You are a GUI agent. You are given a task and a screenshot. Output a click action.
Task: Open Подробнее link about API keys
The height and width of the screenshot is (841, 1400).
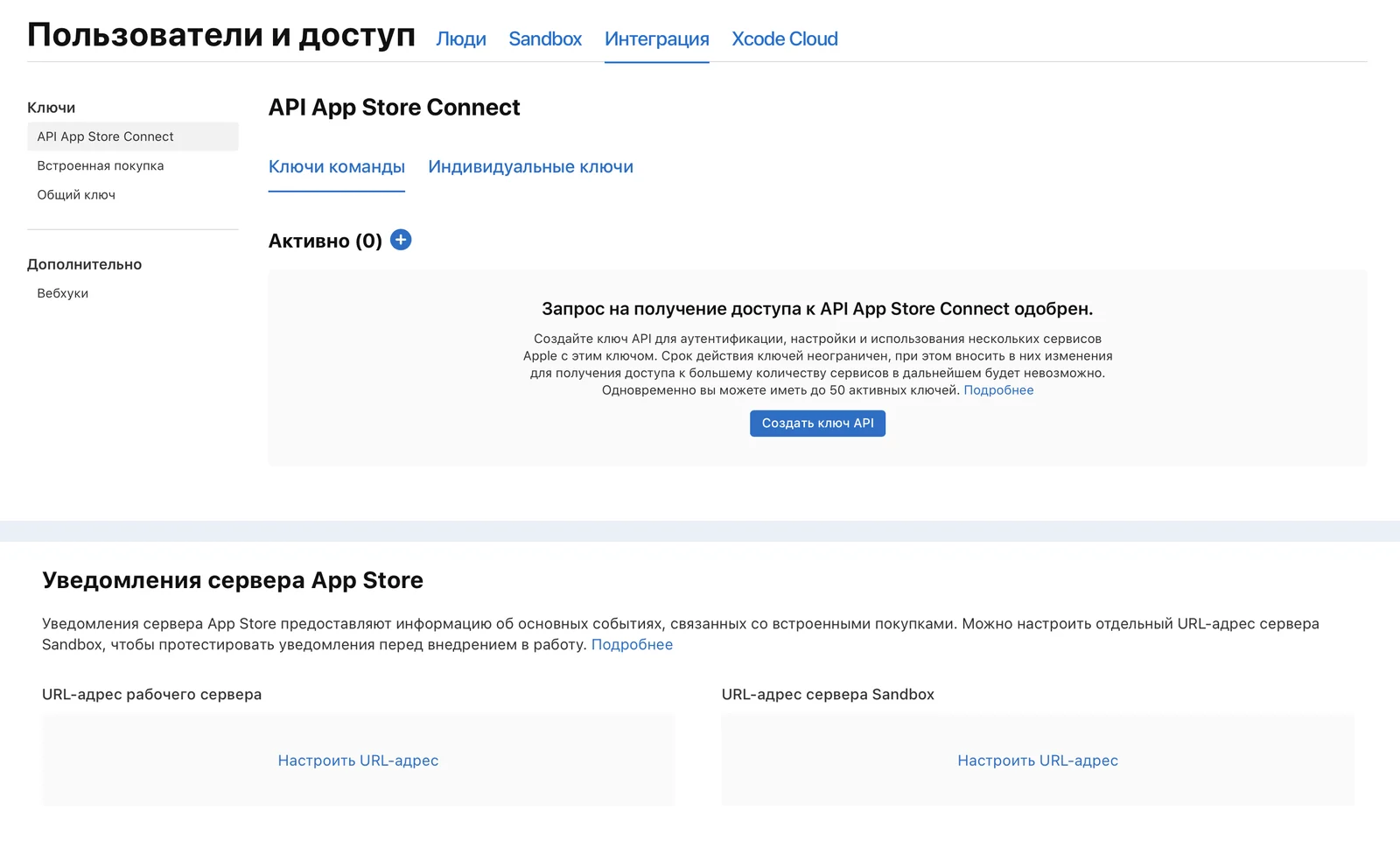[x=998, y=390]
